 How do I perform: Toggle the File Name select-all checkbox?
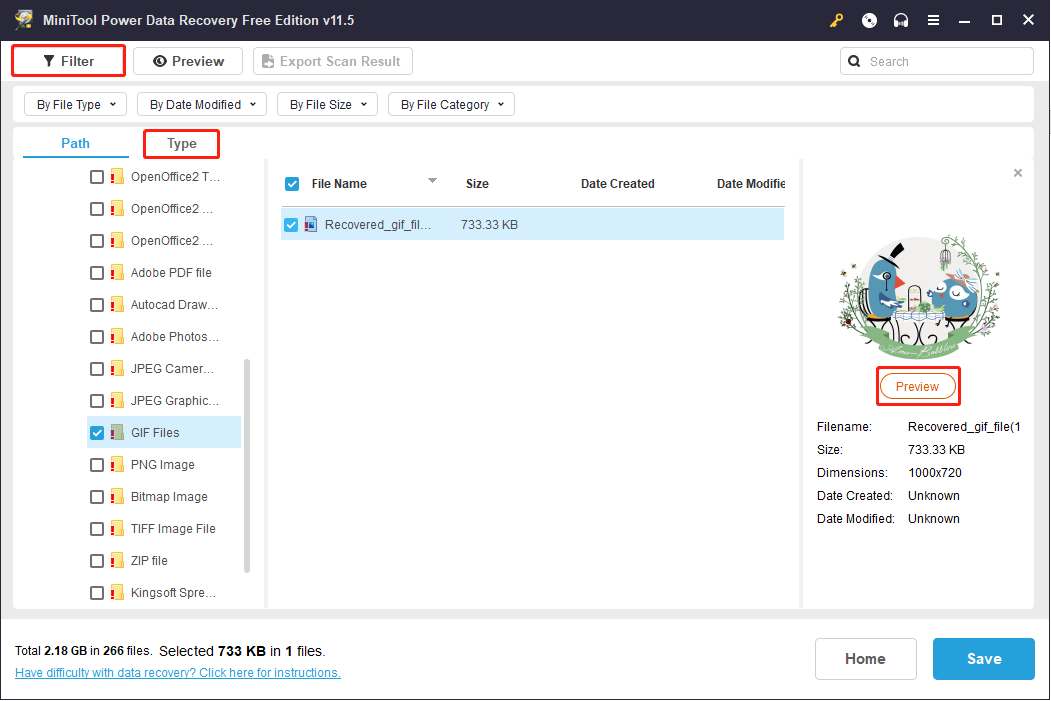pyautogui.click(x=292, y=184)
